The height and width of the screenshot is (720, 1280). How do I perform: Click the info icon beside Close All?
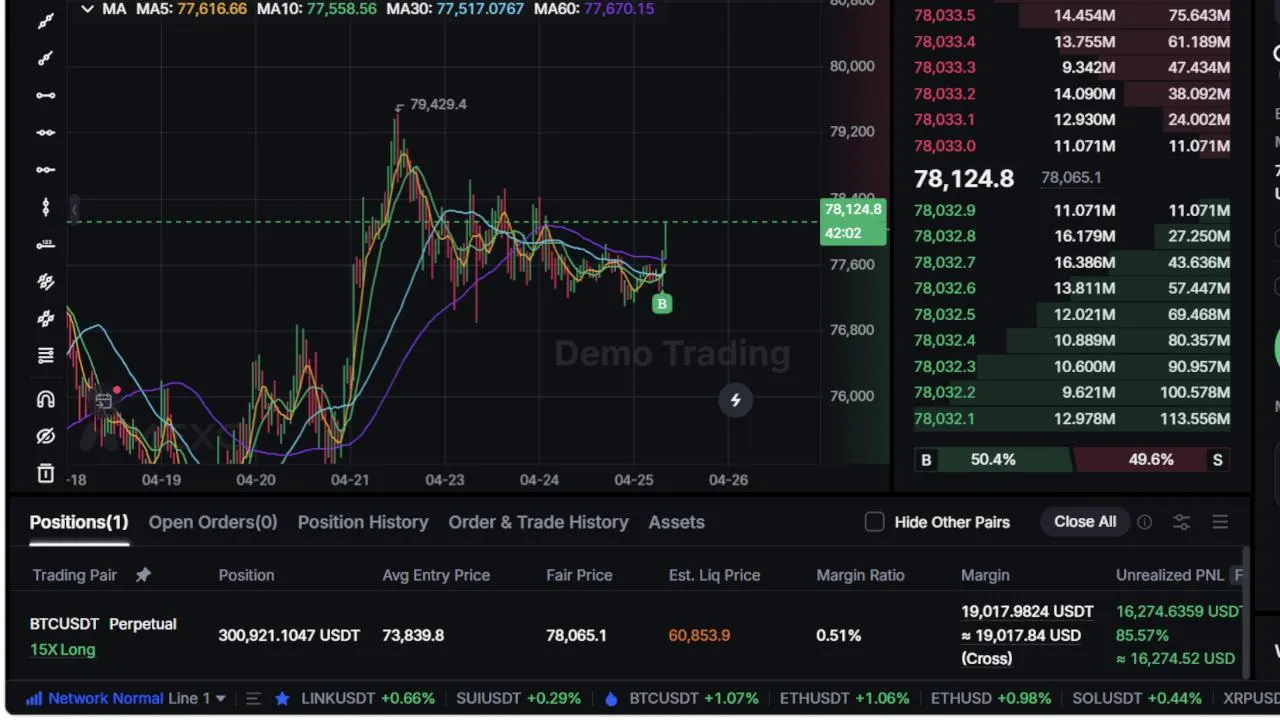point(1144,522)
